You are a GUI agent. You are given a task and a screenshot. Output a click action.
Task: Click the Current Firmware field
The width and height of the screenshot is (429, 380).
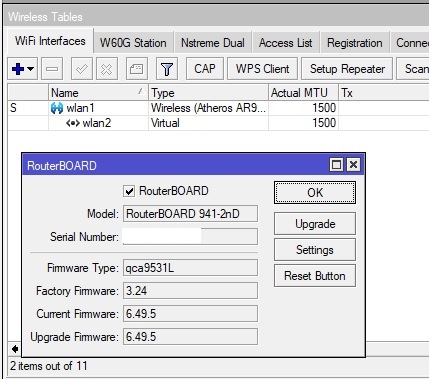pos(190,314)
